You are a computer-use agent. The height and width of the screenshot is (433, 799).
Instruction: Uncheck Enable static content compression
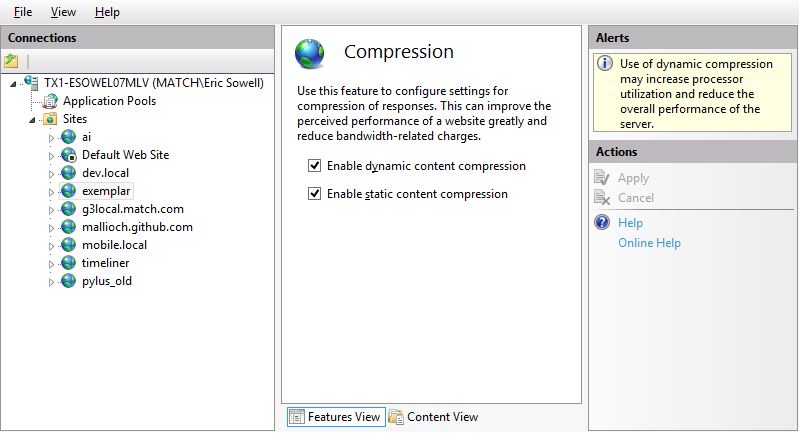coord(314,194)
